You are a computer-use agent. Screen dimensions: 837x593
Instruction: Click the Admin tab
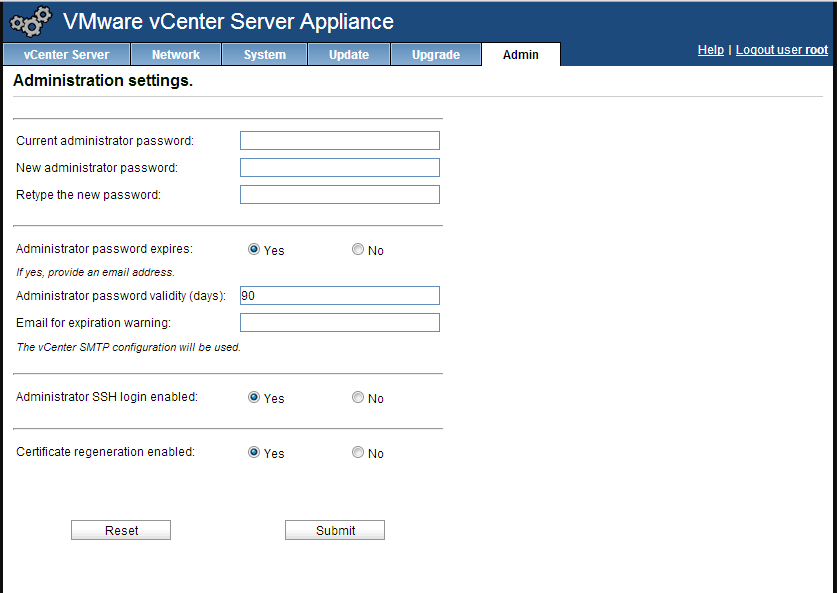tap(521, 55)
